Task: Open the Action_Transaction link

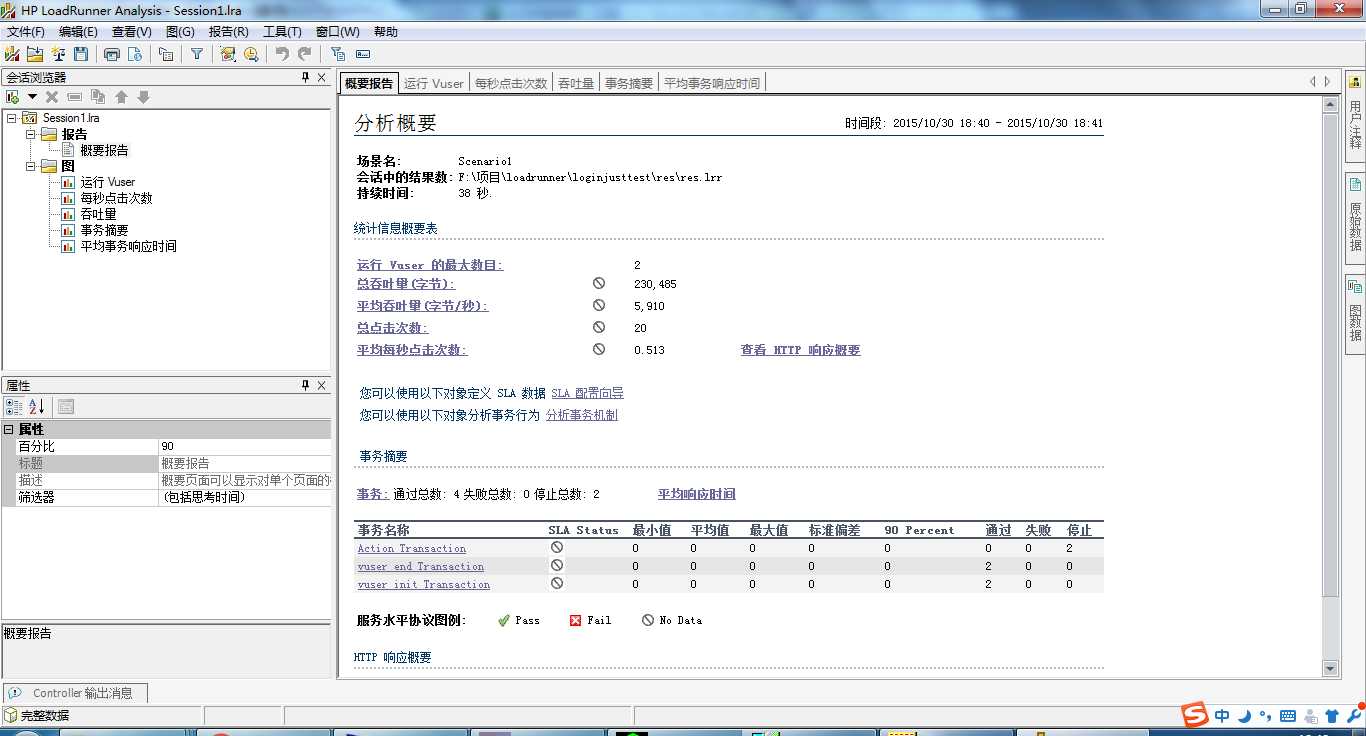Action: 412,548
